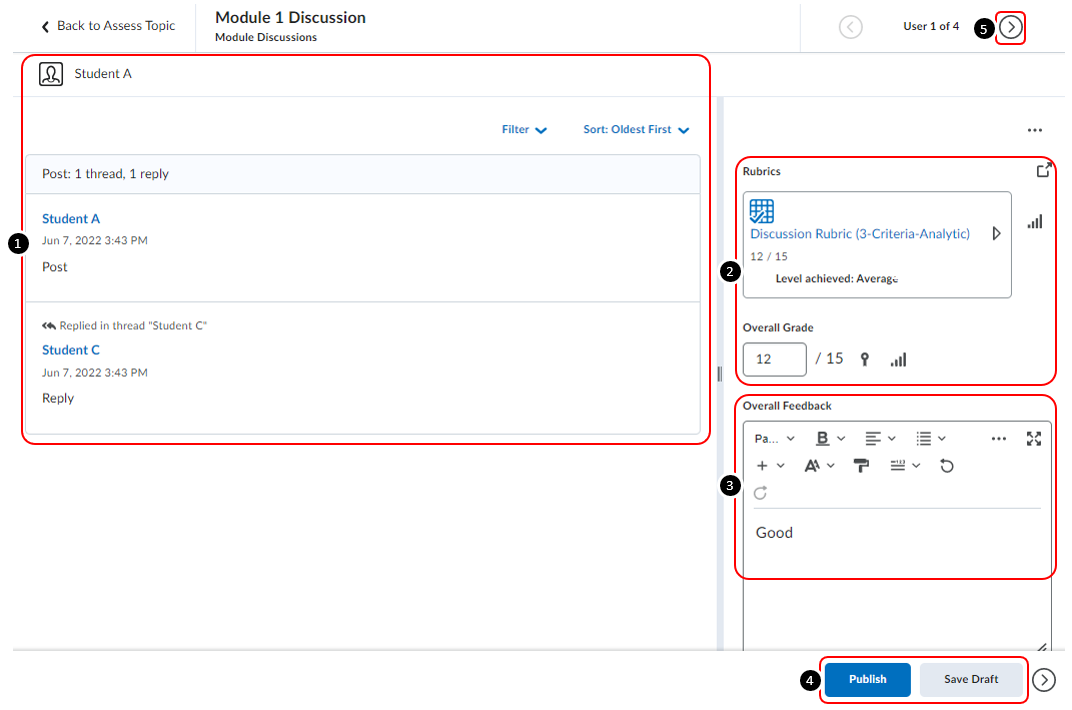
Task: View statistics for the Discussion Rubric
Action: click(x=1035, y=221)
